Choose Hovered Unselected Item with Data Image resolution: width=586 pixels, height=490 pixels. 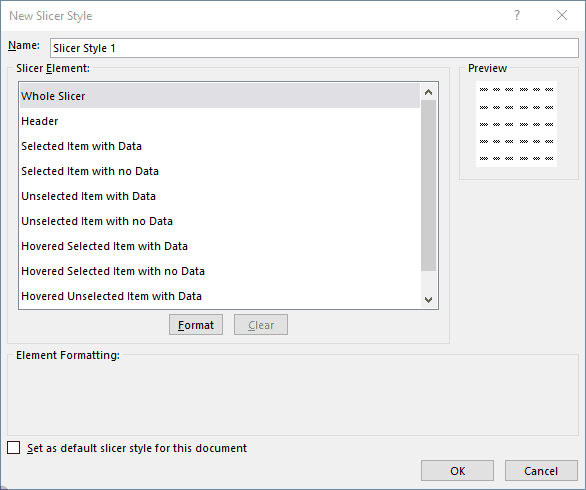point(220,296)
